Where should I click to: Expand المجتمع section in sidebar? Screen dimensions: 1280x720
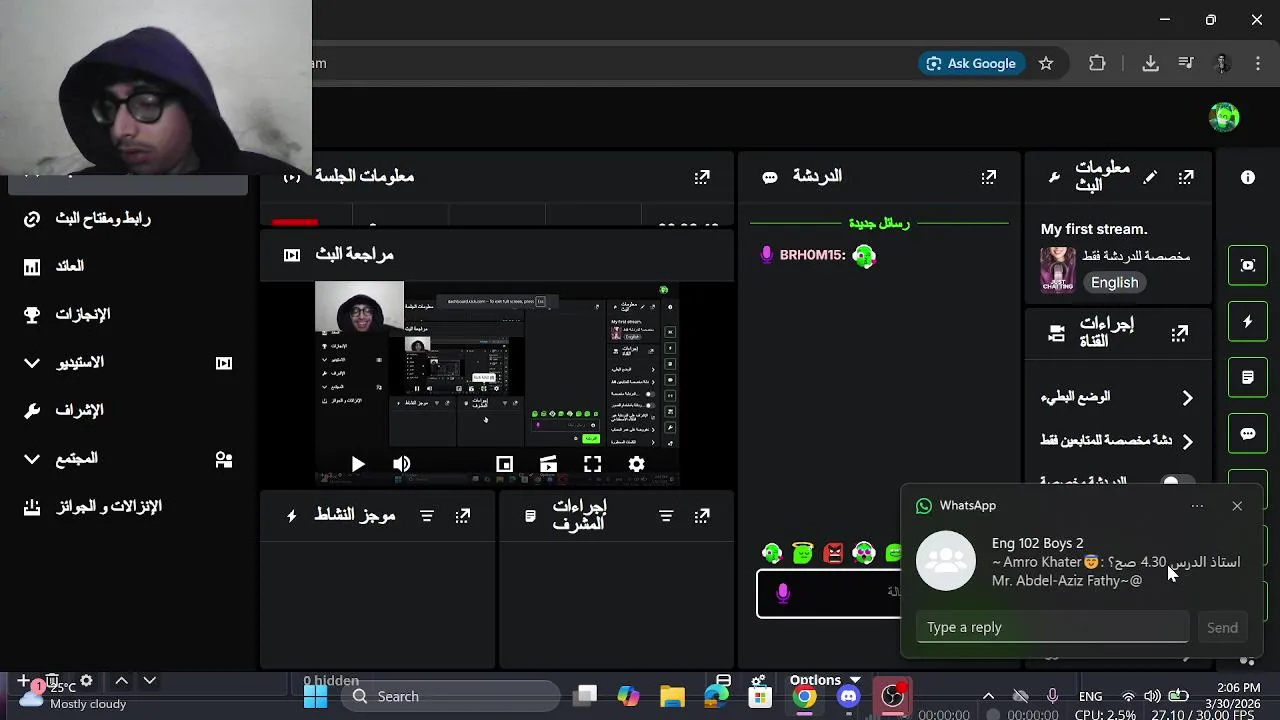(x=128, y=458)
